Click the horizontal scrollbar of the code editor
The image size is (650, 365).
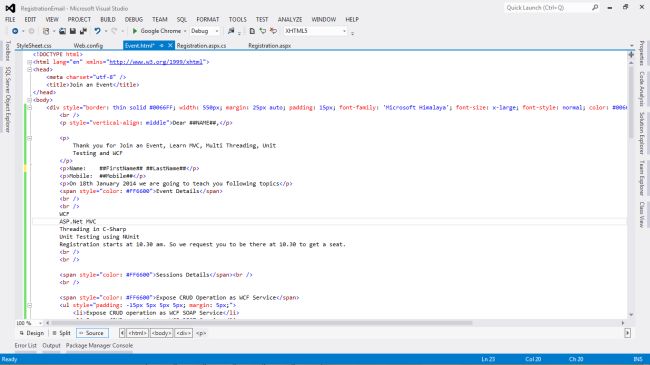tap(262, 323)
